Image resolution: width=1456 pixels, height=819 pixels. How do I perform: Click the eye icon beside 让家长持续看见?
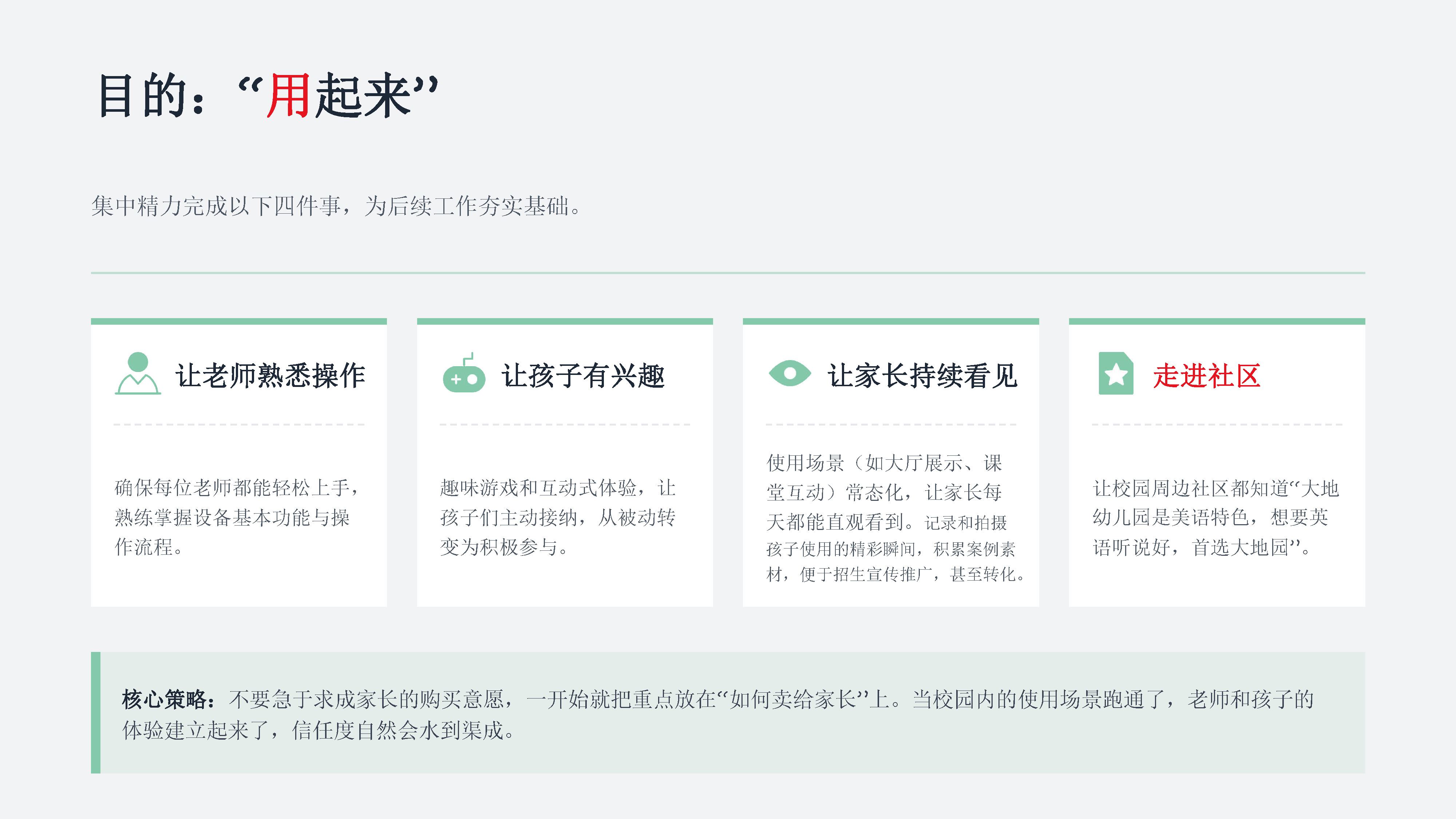tap(790, 373)
